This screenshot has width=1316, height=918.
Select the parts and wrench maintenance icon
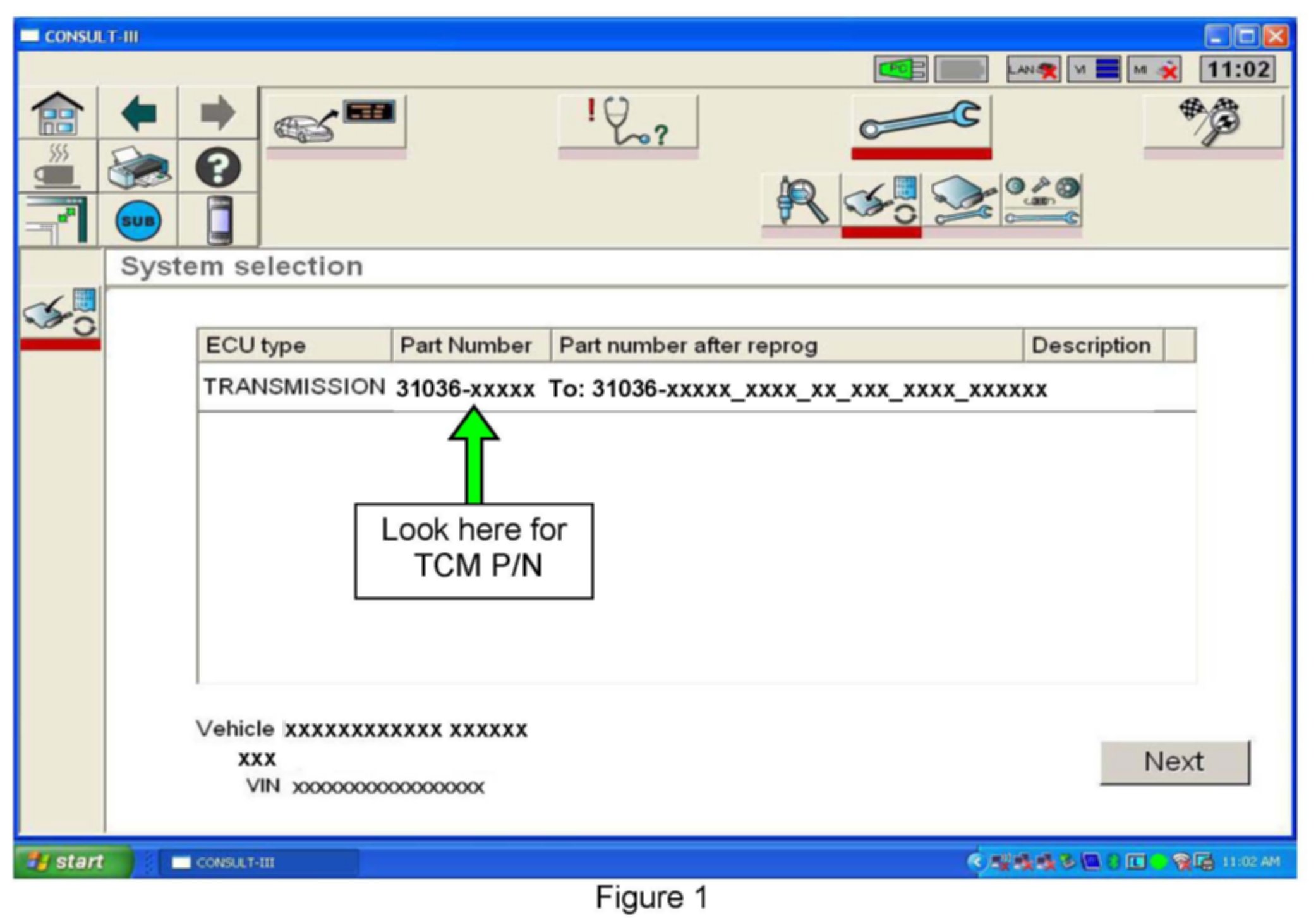click(x=1041, y=201)
